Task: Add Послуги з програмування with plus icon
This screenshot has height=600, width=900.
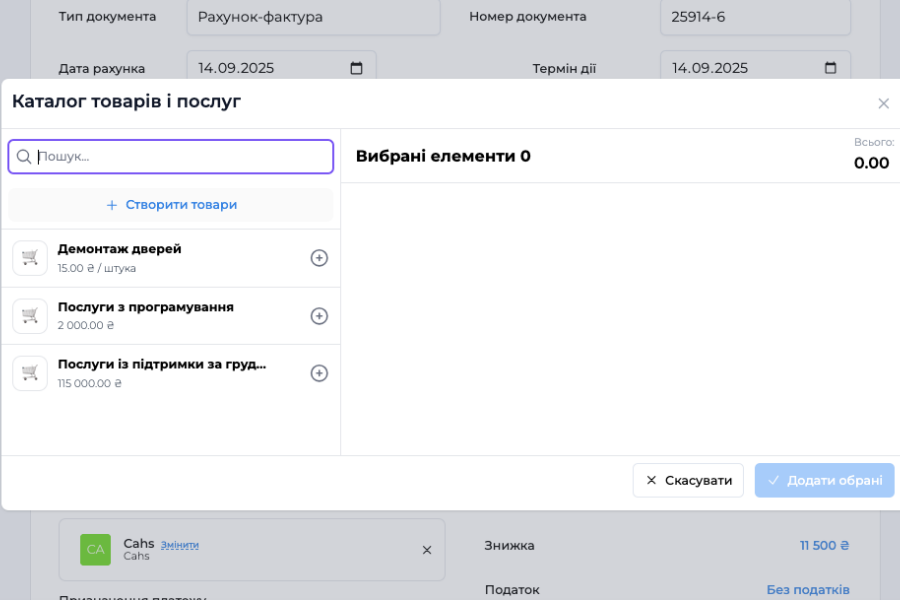Action: coord(319,316)
